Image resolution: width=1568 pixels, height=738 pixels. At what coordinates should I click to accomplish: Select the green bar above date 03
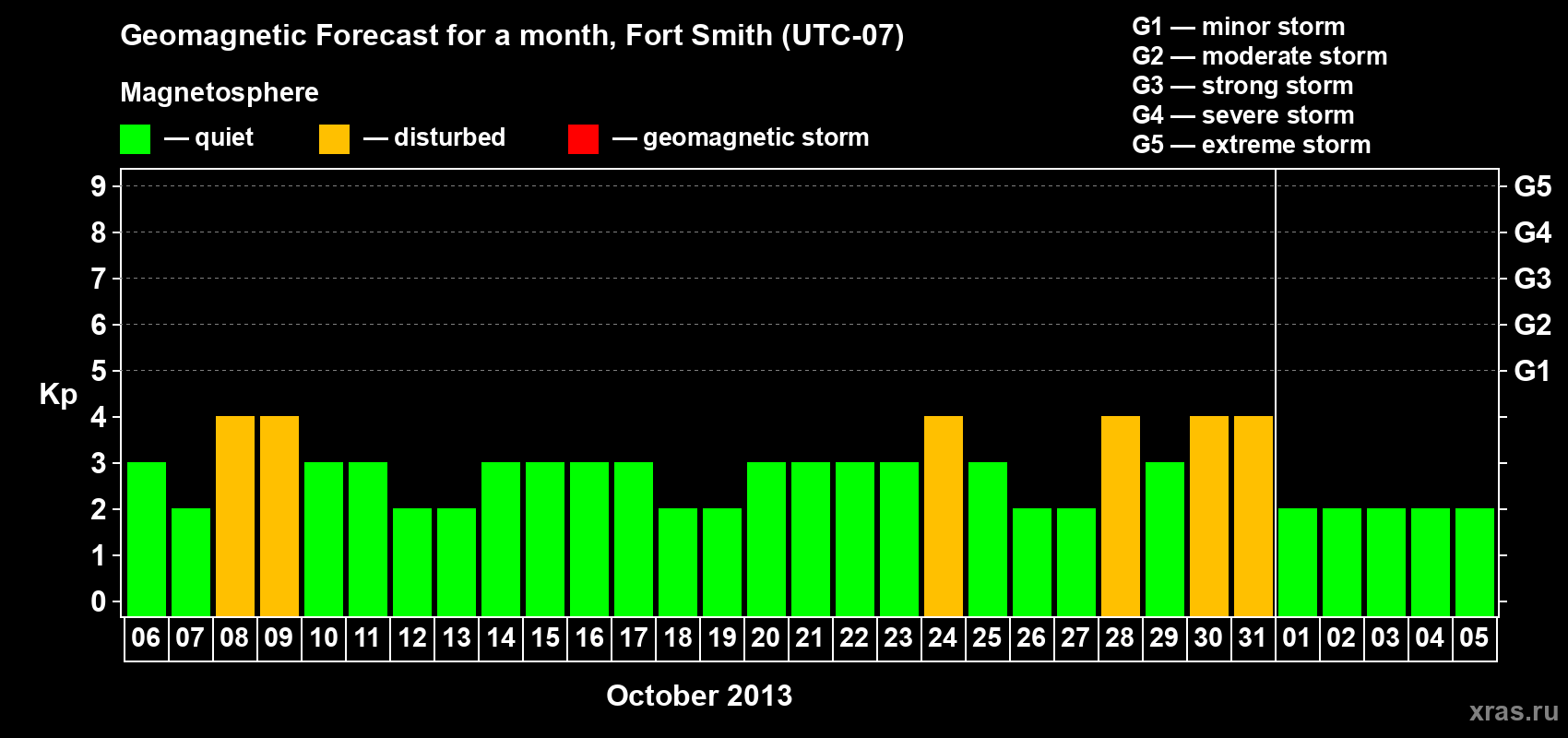1386,562
